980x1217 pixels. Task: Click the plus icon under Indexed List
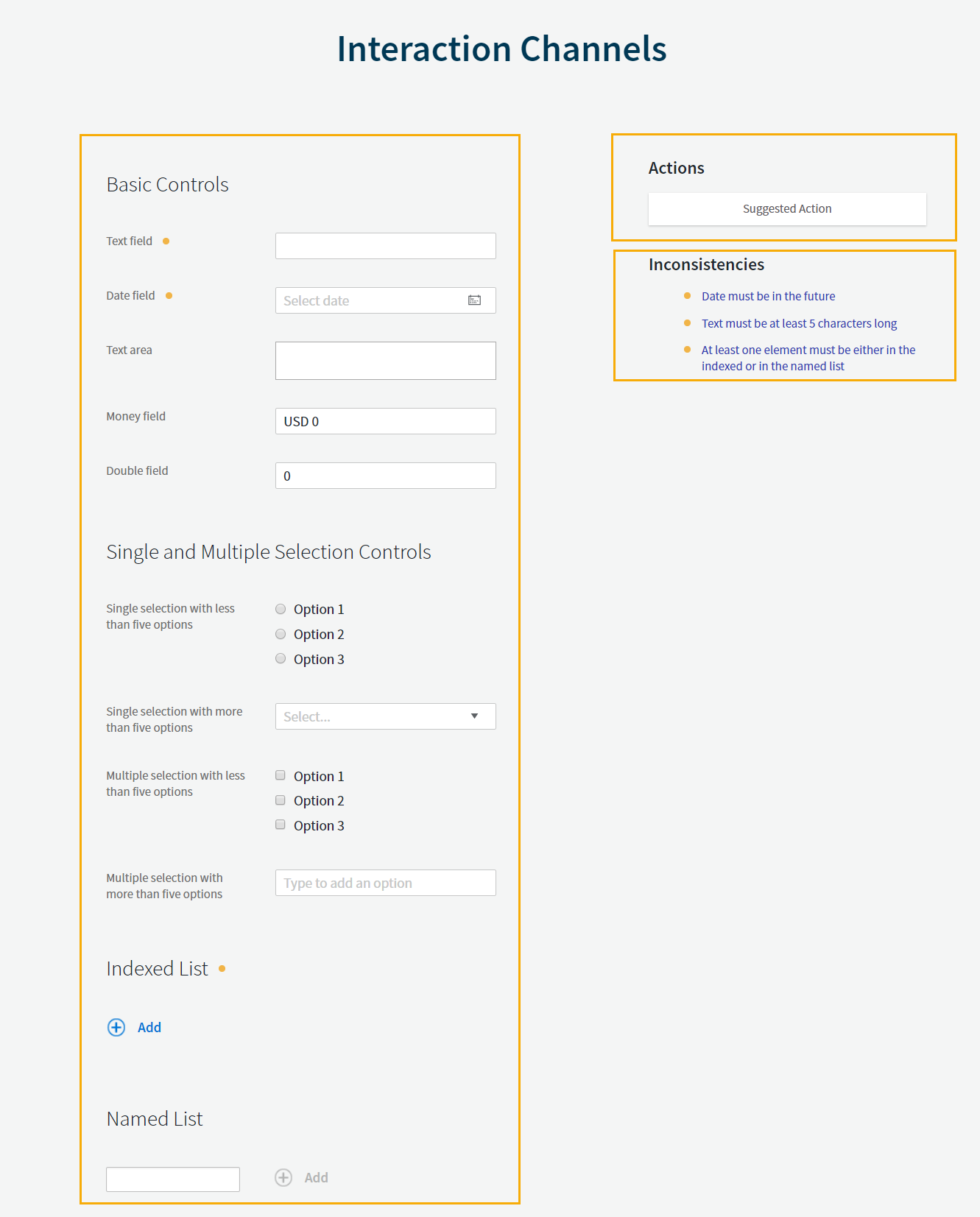point(116,1027)
